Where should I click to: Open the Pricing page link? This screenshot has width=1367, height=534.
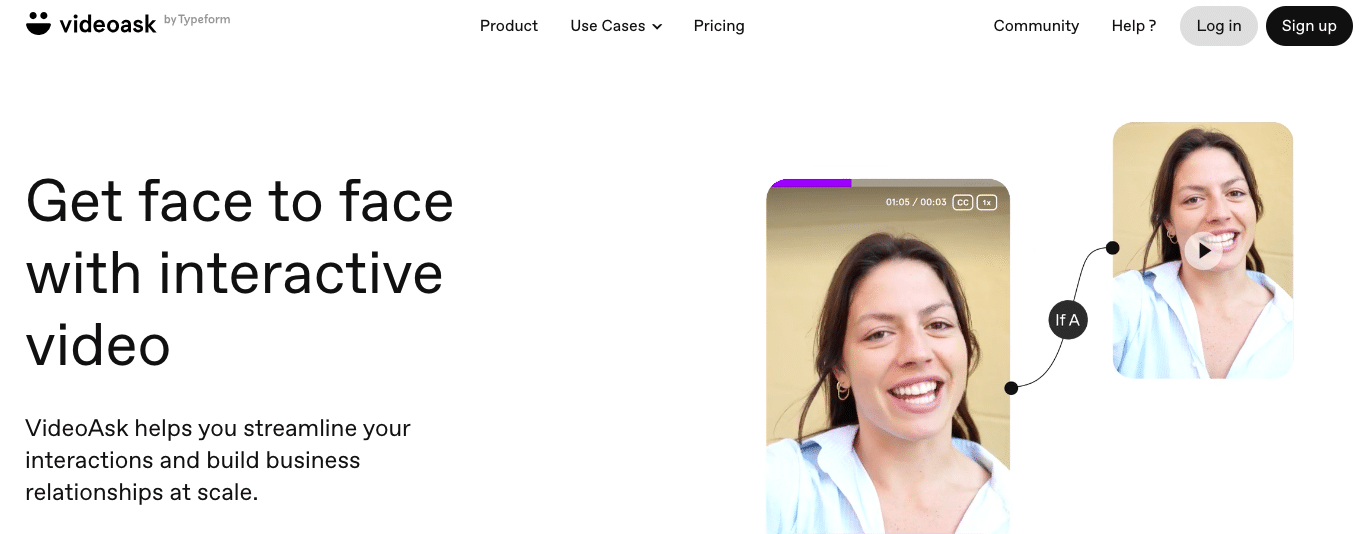[719, 26]
